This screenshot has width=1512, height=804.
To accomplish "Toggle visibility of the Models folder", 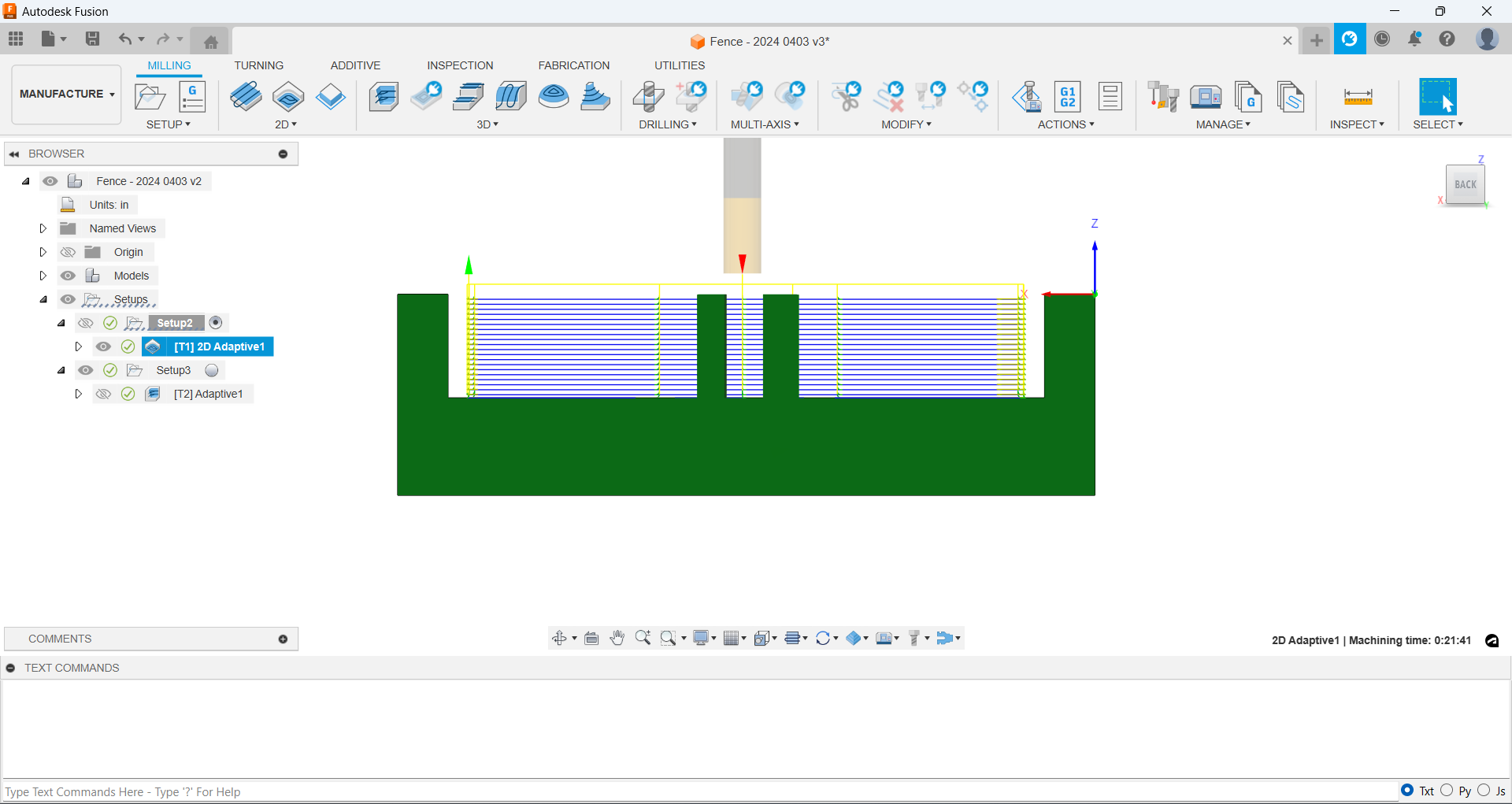I will tap(69, 276).
